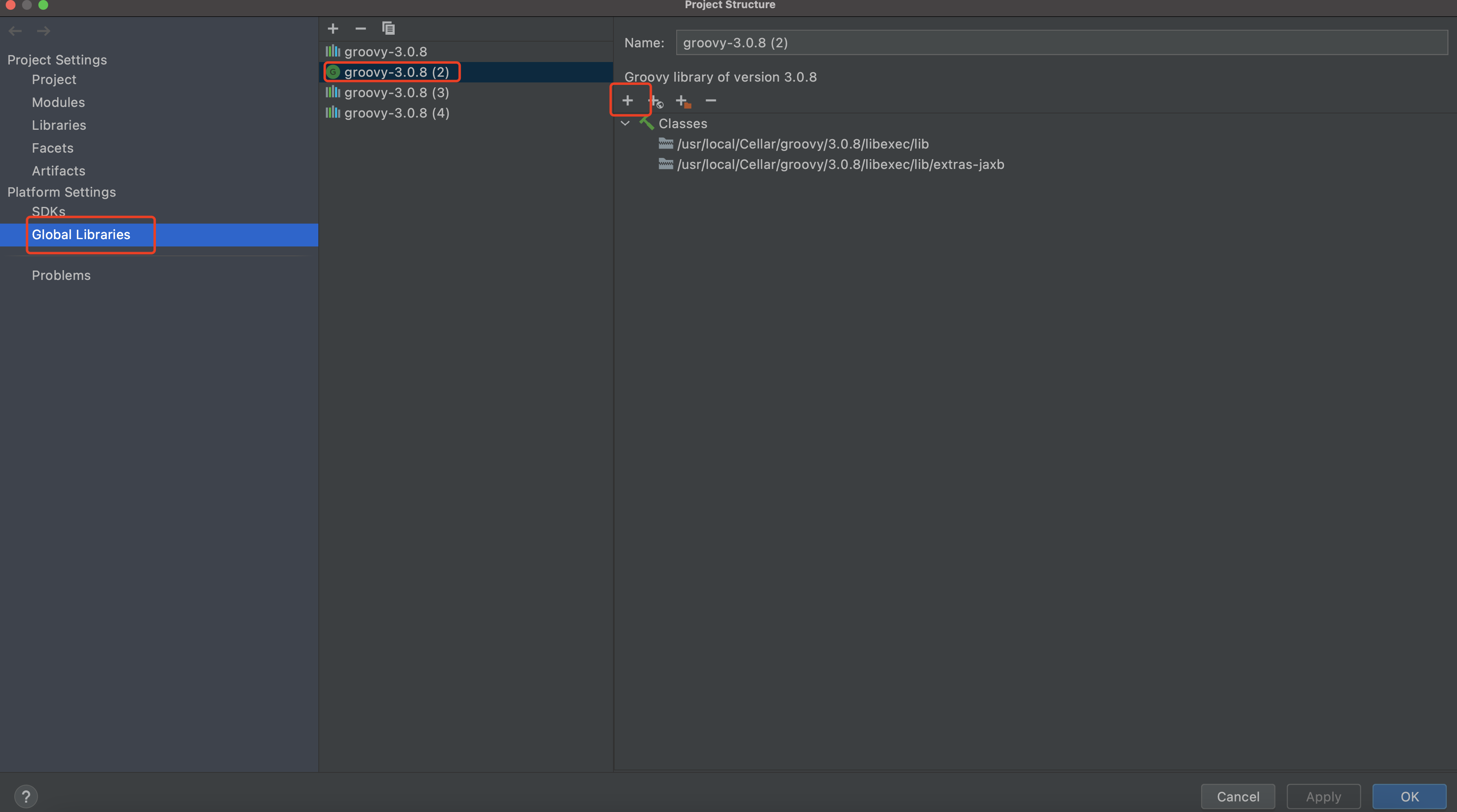Image resolution: width=1457 pixels, height=812 pixels.
Task: Click the back navigation arrow
Action: pyautogui.click(x=15, y=31)
